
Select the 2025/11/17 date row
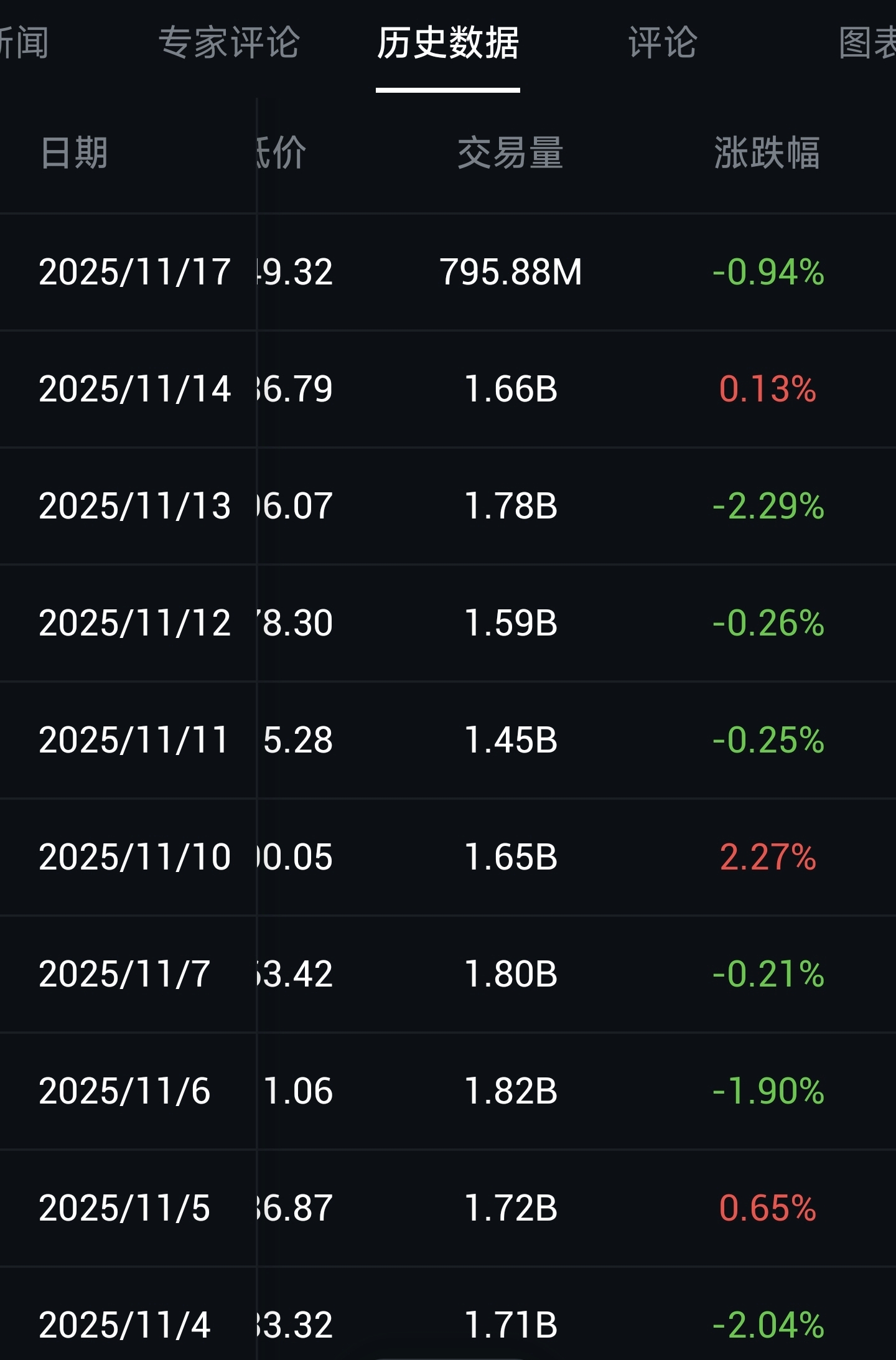pyautogui.click(x=134, y=272)
